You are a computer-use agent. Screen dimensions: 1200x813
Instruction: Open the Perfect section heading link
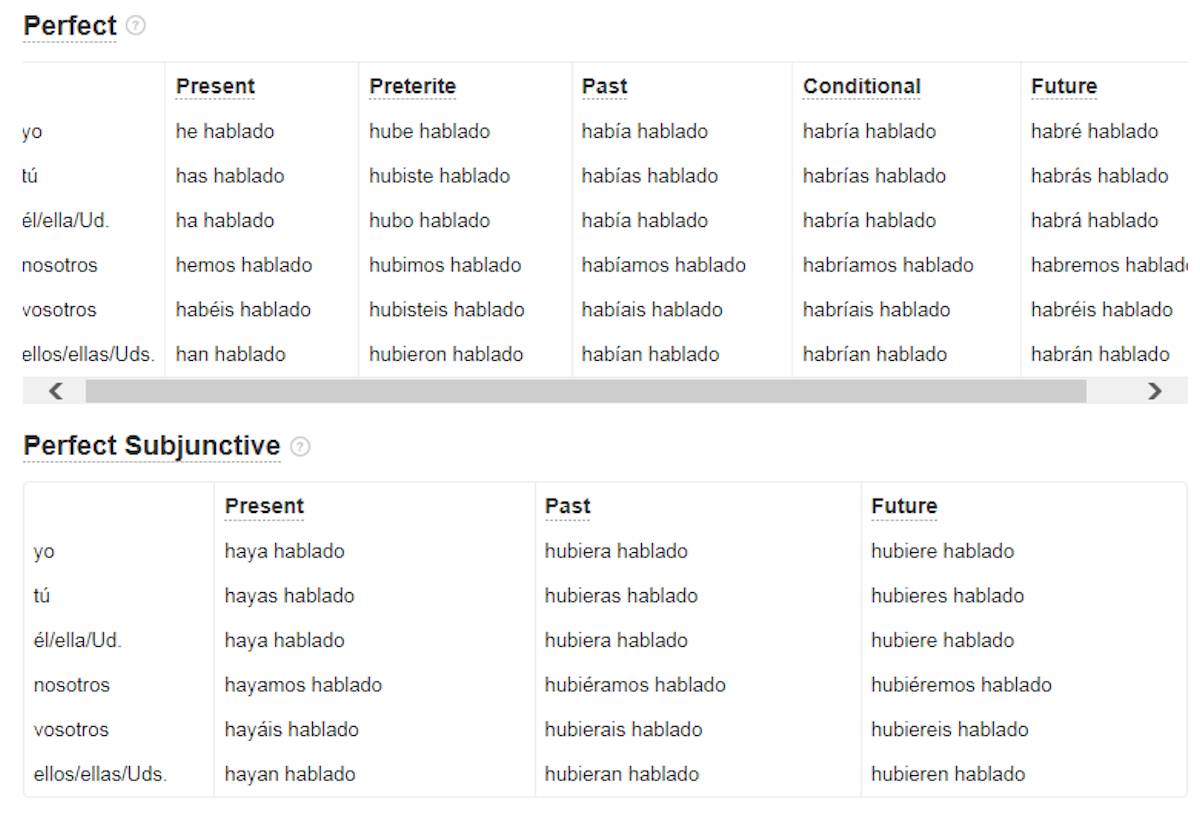click(70, 26)
